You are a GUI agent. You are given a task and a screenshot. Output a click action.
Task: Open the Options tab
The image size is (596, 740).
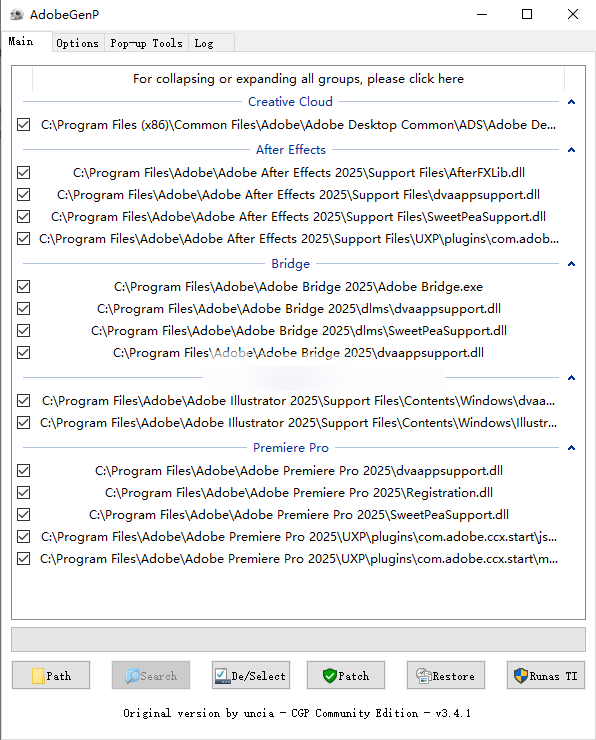77,43
